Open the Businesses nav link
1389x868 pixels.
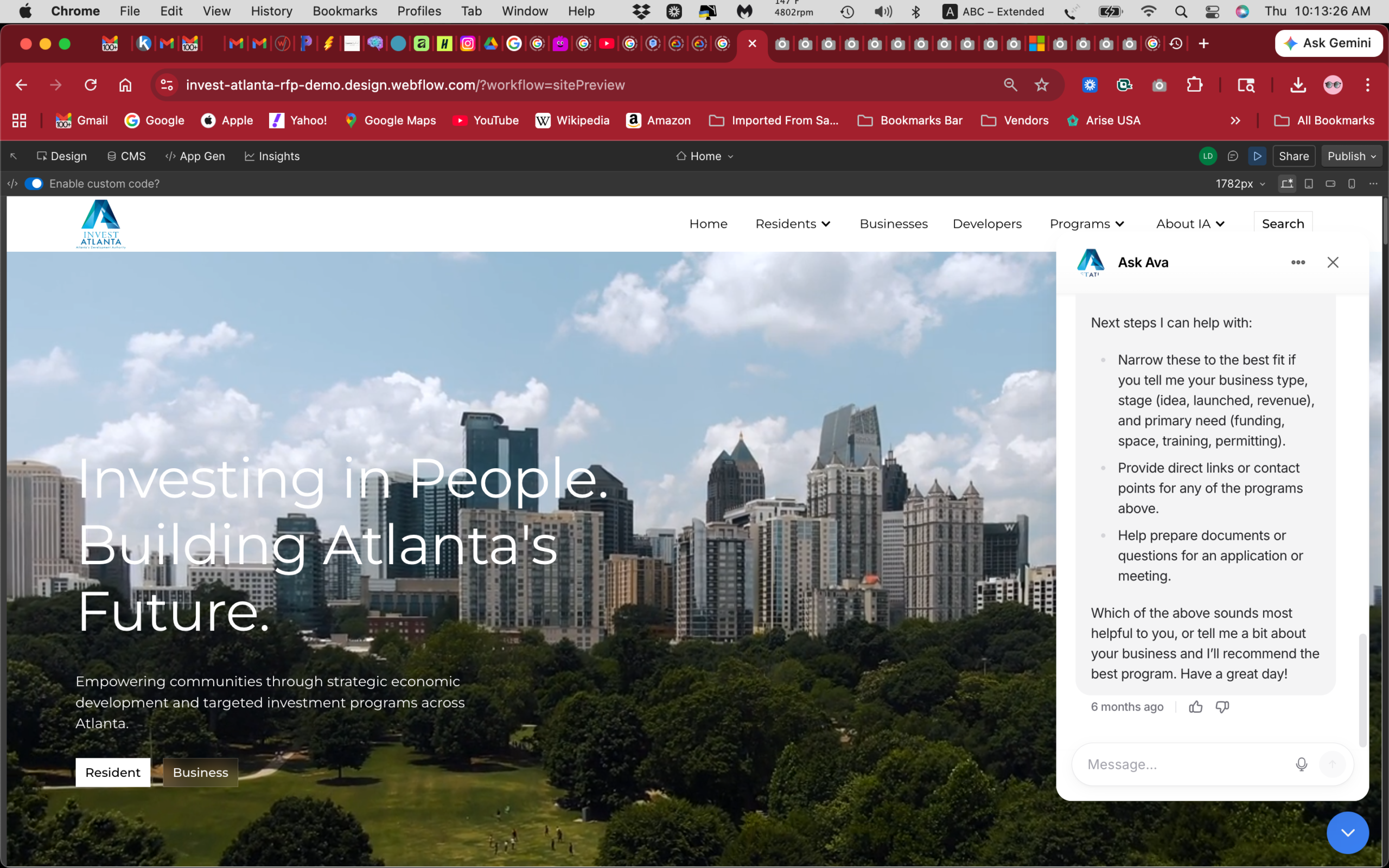(x=894, y=224)
